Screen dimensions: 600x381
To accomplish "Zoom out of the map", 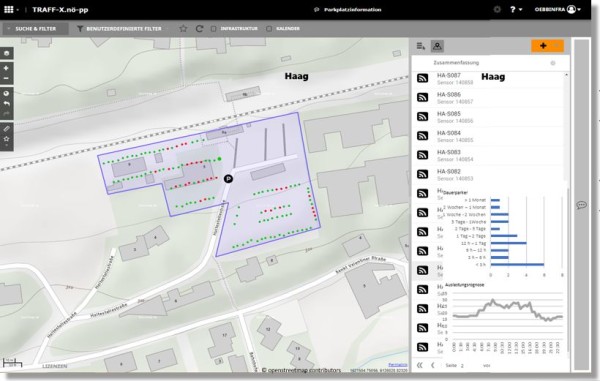I will point(6,78).
